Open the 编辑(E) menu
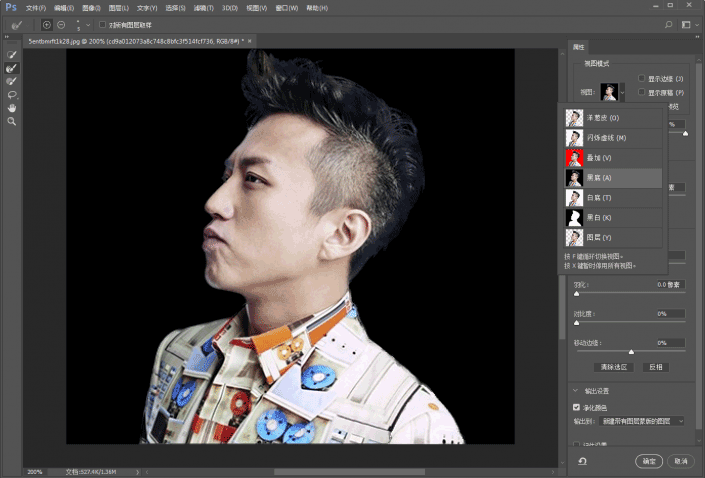705x478 pixels. tap(64, 8)
